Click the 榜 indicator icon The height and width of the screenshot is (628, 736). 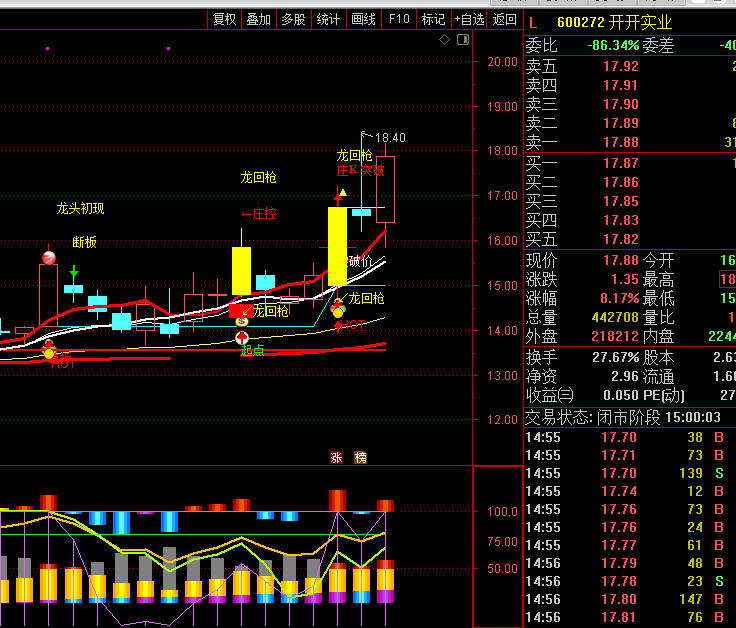(360, 457)
